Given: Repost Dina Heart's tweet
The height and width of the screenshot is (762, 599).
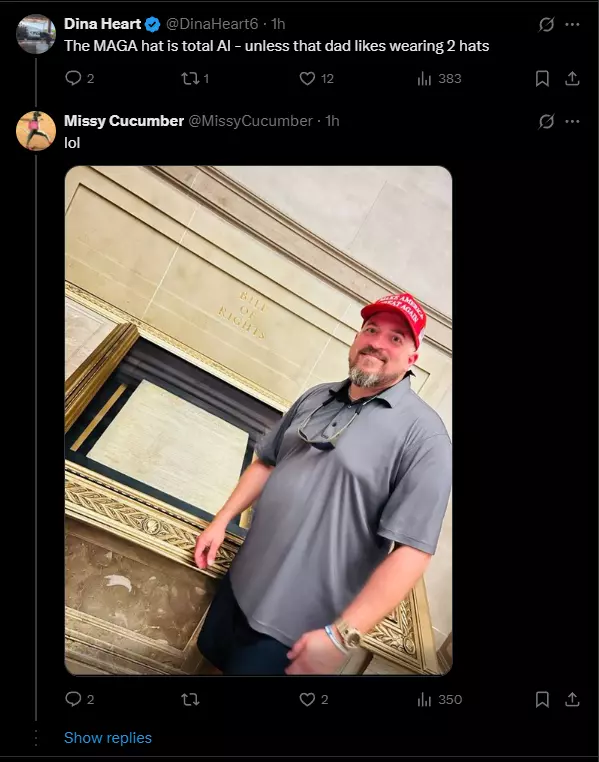Looking at the screenshot, I should [x=195, y=78].
